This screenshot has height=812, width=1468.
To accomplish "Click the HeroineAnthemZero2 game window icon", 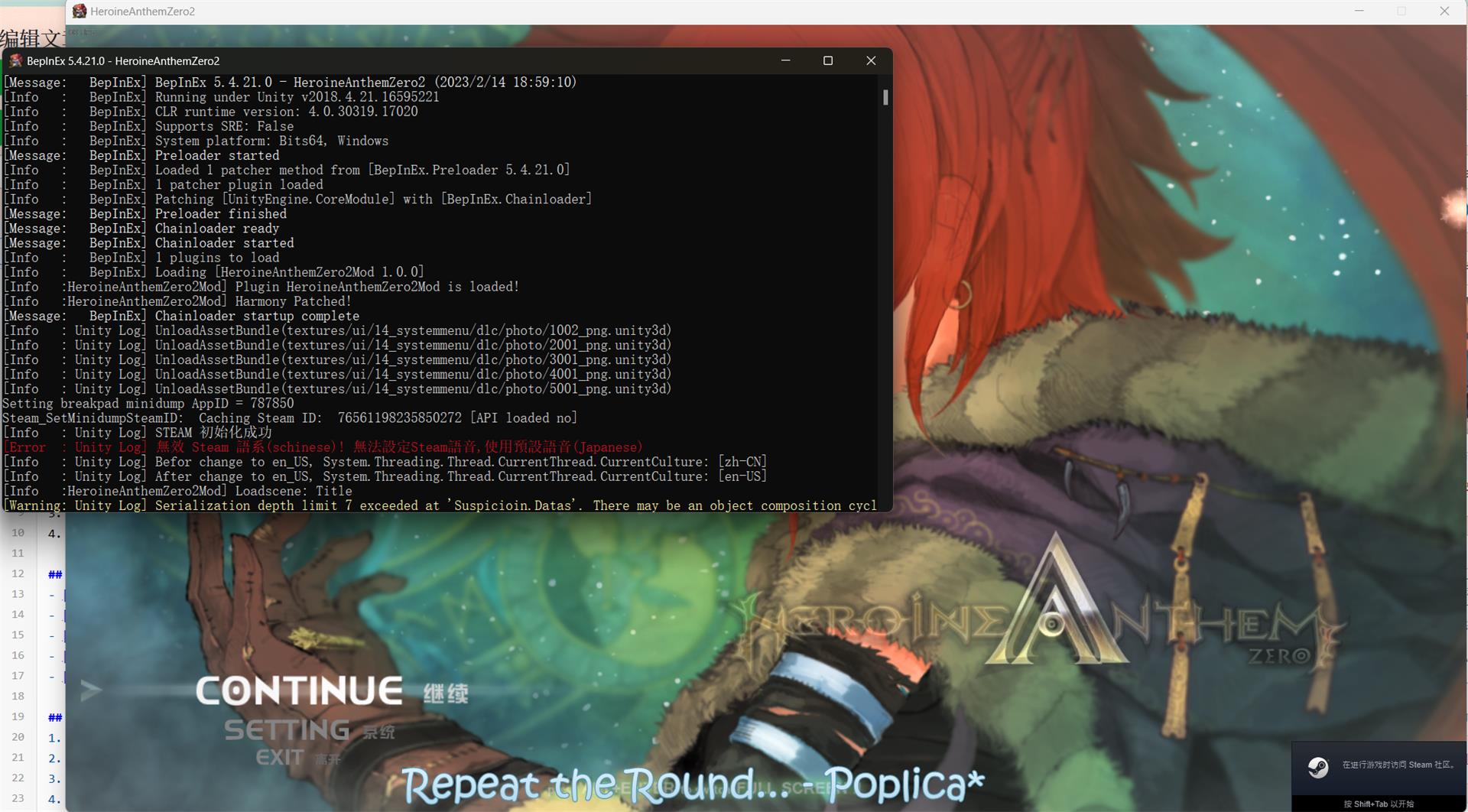I will click(80, 11).
